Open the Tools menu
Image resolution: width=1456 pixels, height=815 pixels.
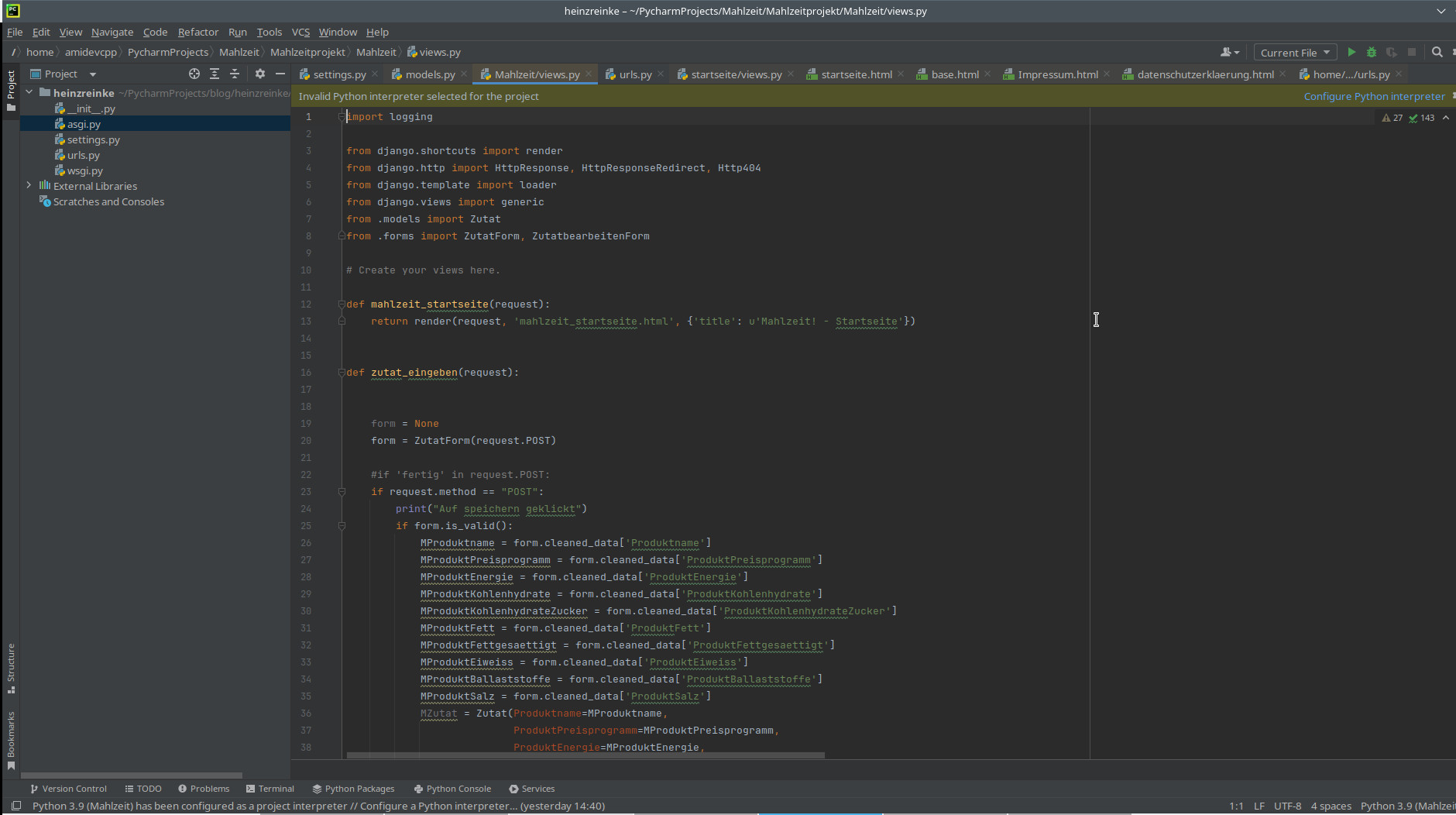click(x=270, y=32)
